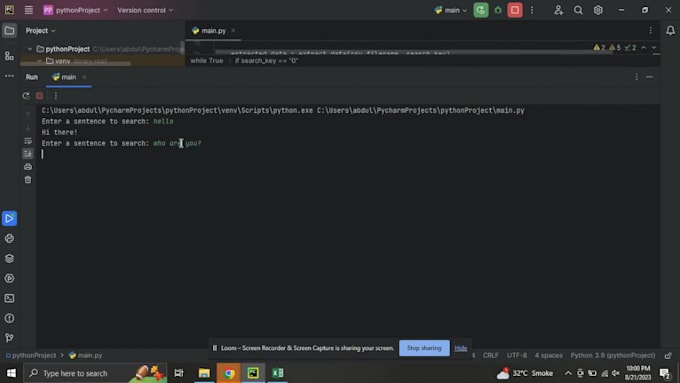Select the venv folder in tree
Viewport: 680px width, 383px height.
[63, 61]
